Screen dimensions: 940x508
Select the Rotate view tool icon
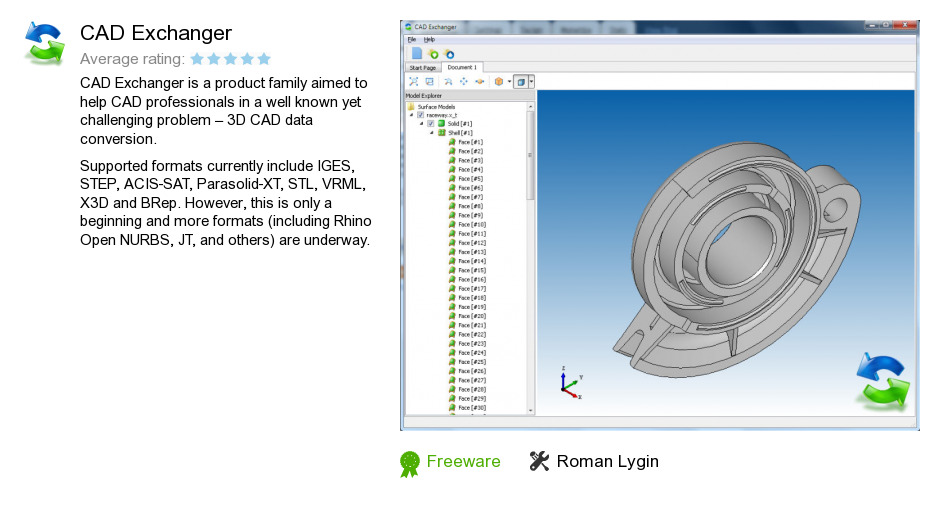pyautogui.click(x=448, y=82)
